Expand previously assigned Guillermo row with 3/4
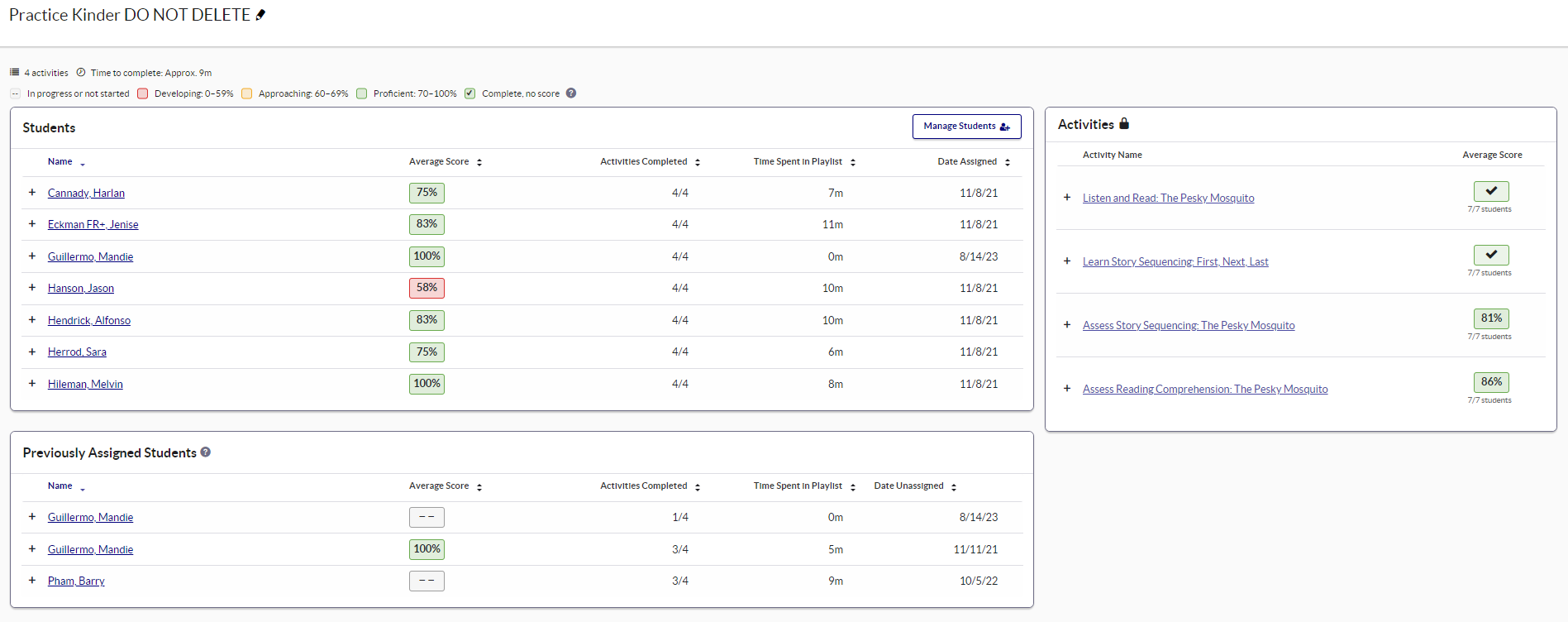Viewport: 1568px width, 622px height. click(32, 548)
